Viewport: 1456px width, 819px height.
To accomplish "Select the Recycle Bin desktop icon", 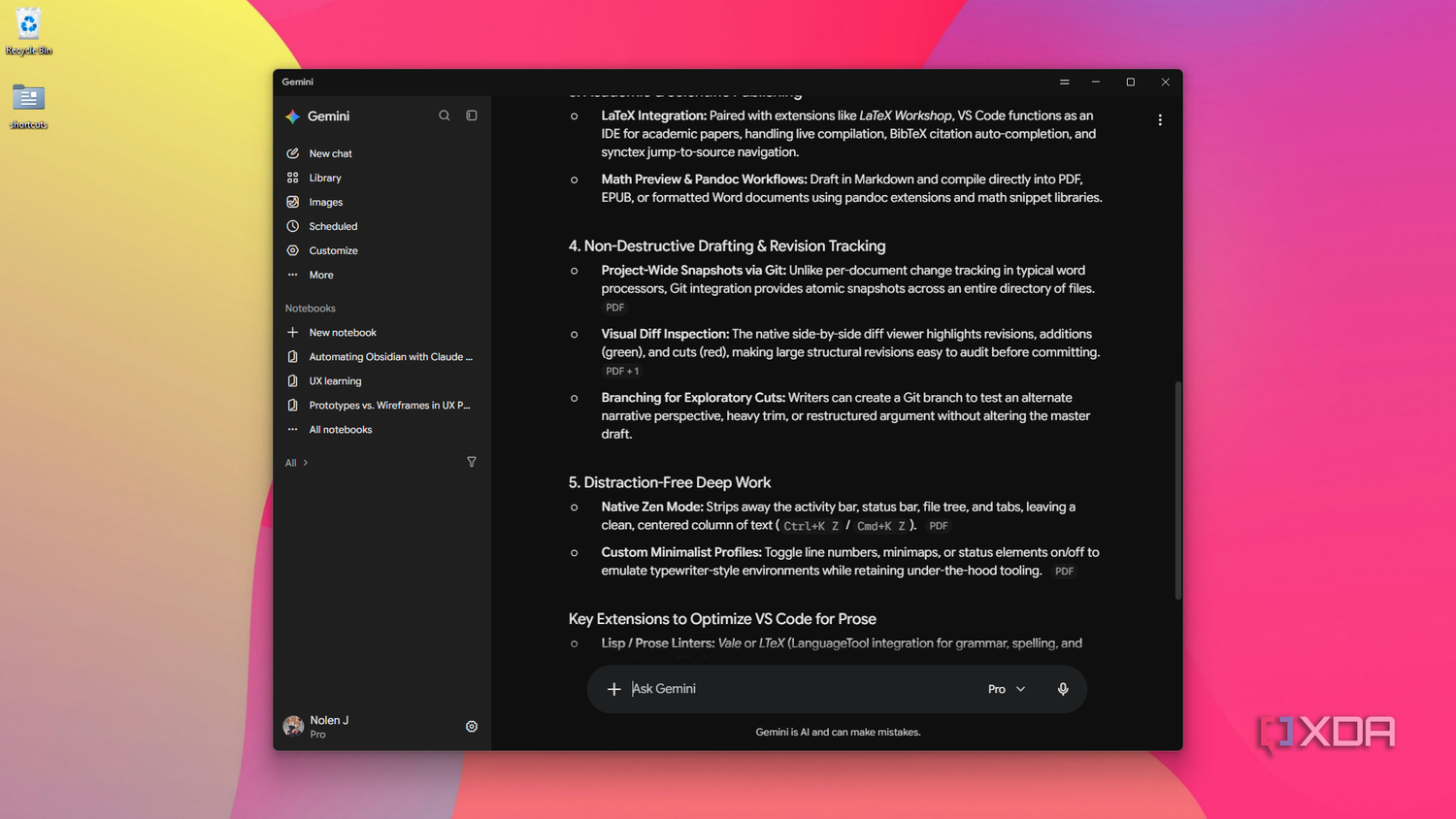I will pos(29,31).
